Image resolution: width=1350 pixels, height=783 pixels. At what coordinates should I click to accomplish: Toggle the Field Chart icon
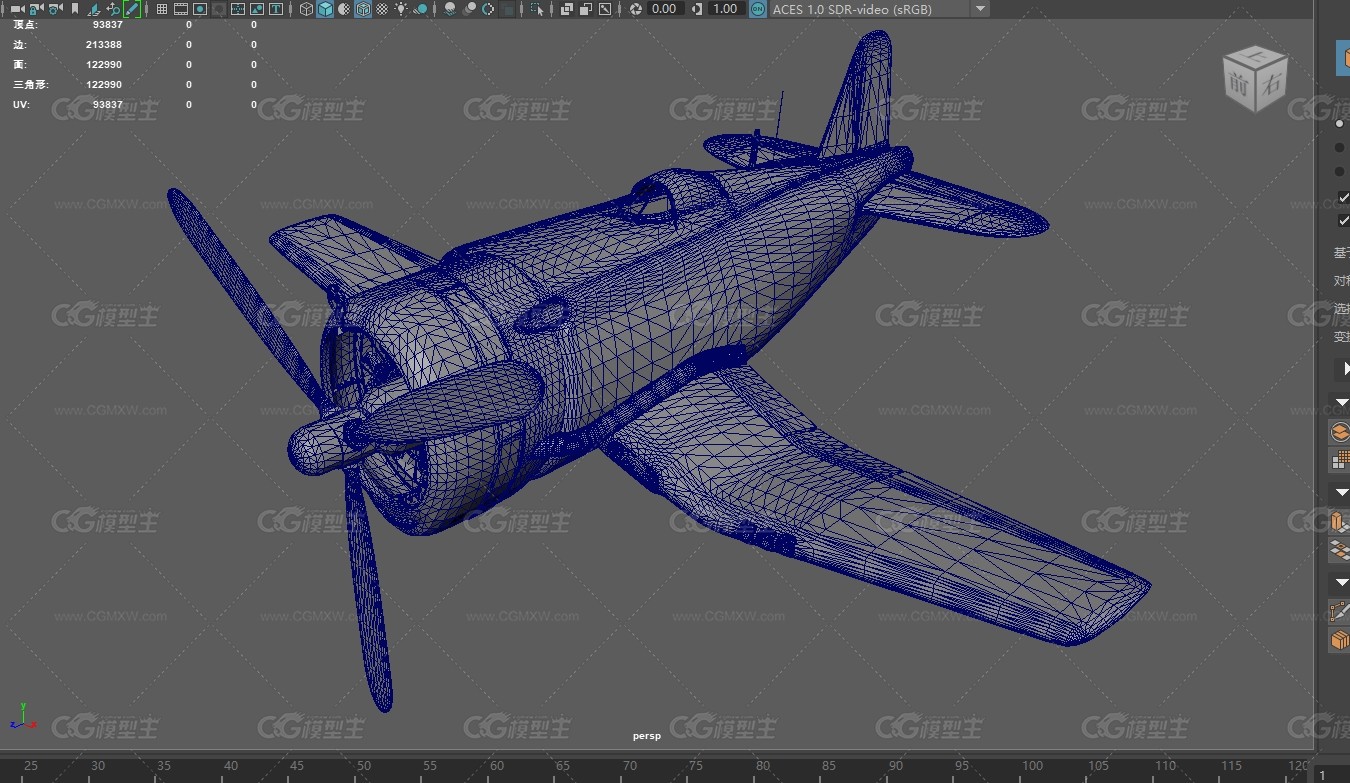[238, 9]
